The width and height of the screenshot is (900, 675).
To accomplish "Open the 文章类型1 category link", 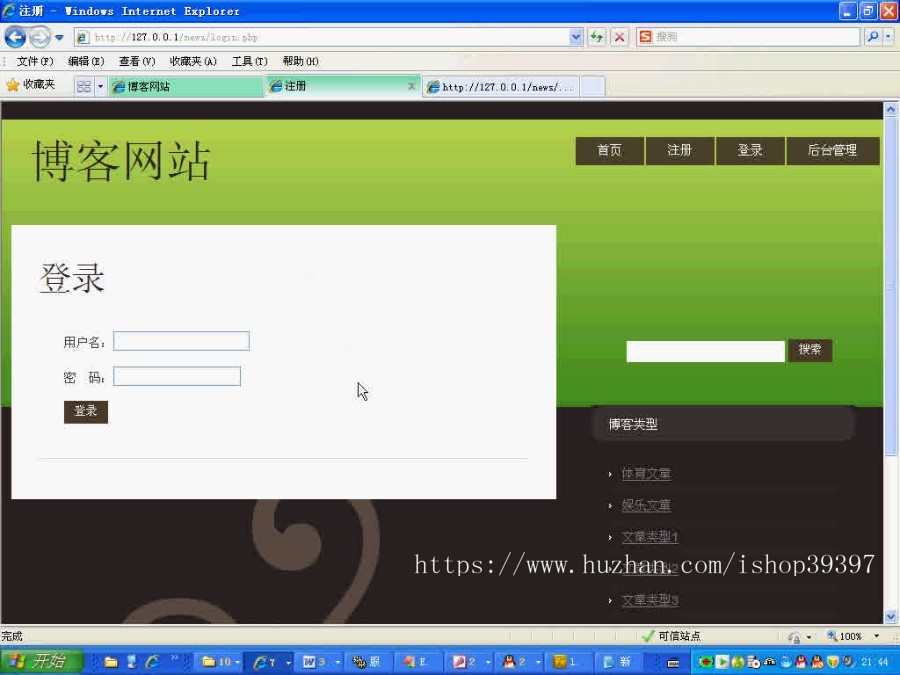I will click(x=650, y=537).
